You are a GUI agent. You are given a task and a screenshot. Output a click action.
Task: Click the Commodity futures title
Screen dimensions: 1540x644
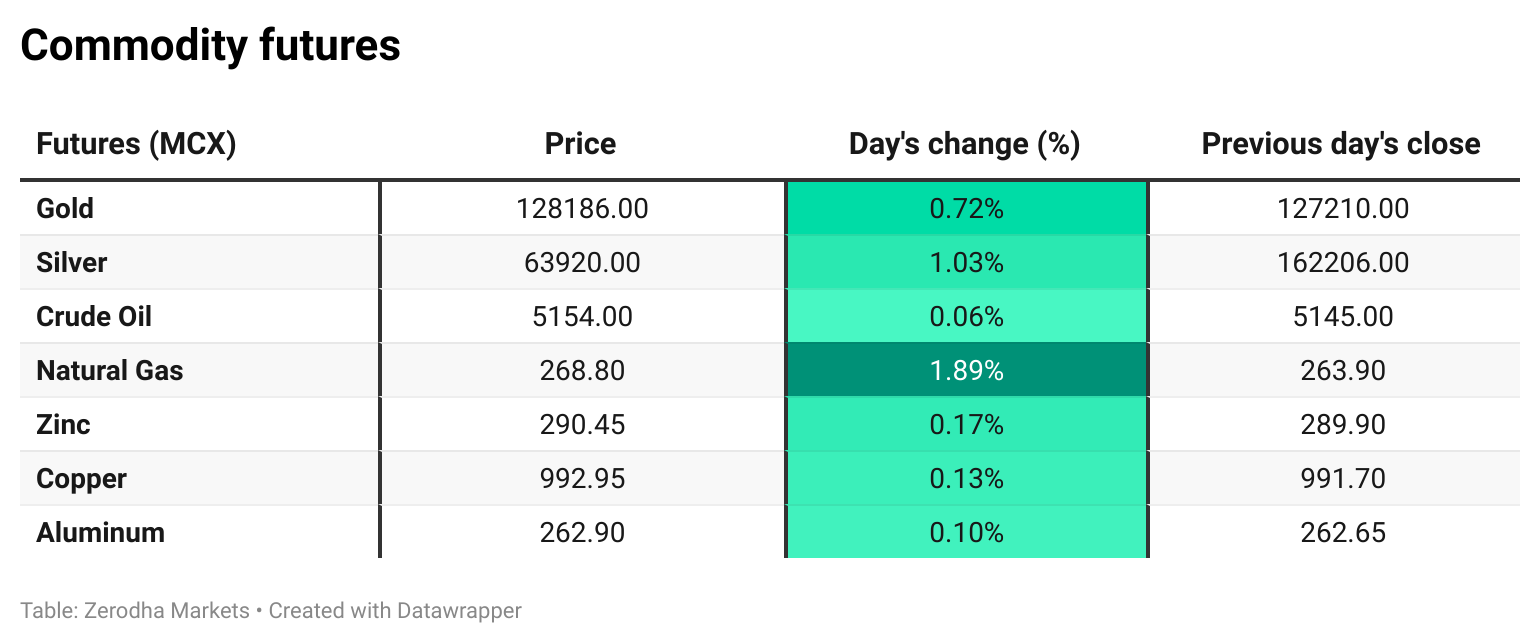[210, 46]
